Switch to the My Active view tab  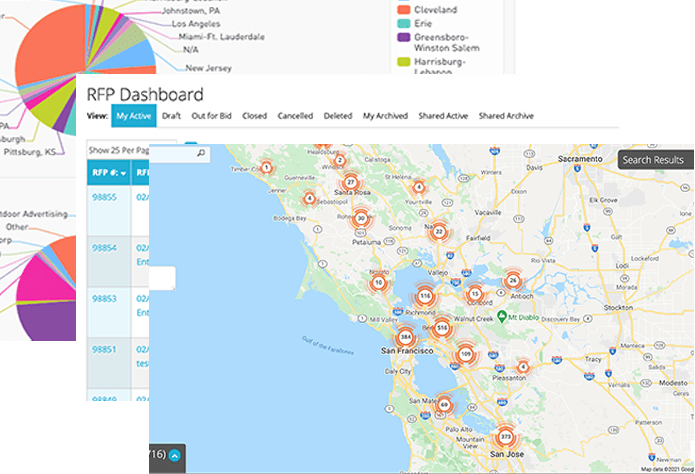(133, 116)
